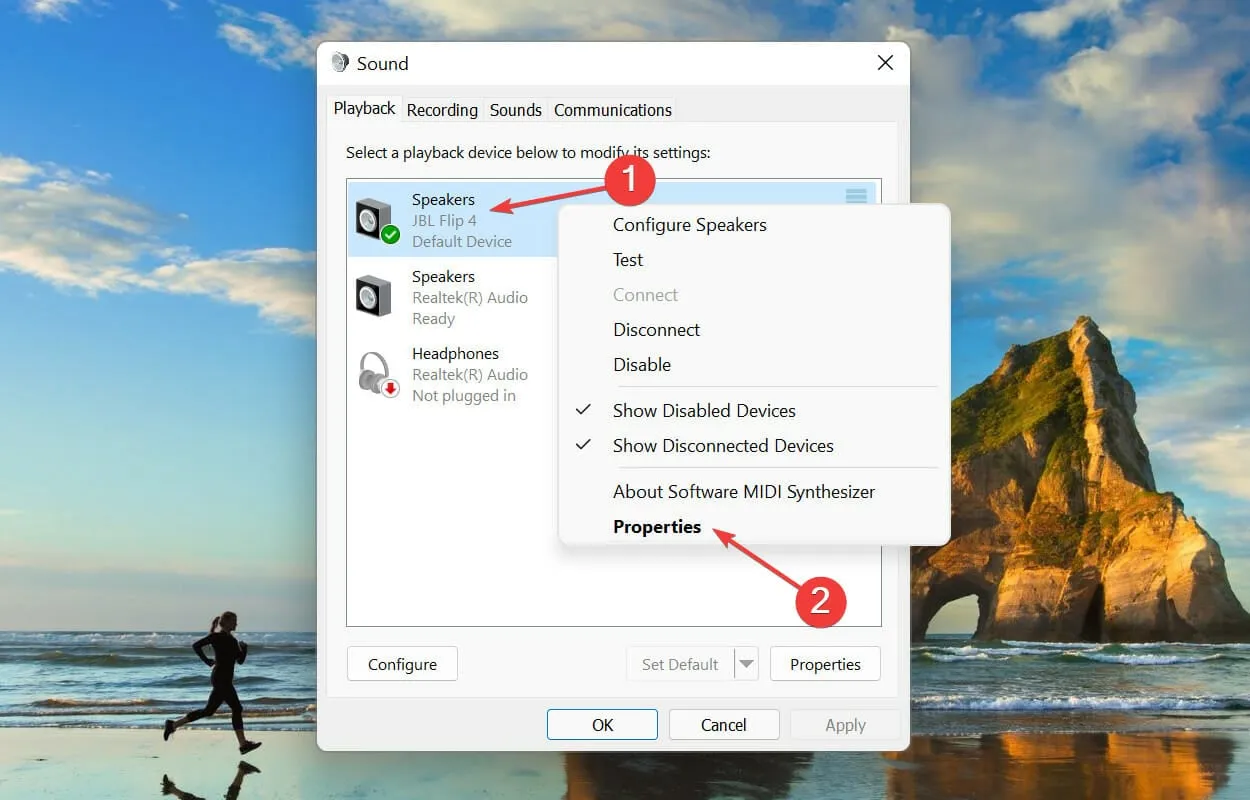1250x800 pixels.
Task: Select the 'JBL Flip 4' device text
Action: [445, 220]
